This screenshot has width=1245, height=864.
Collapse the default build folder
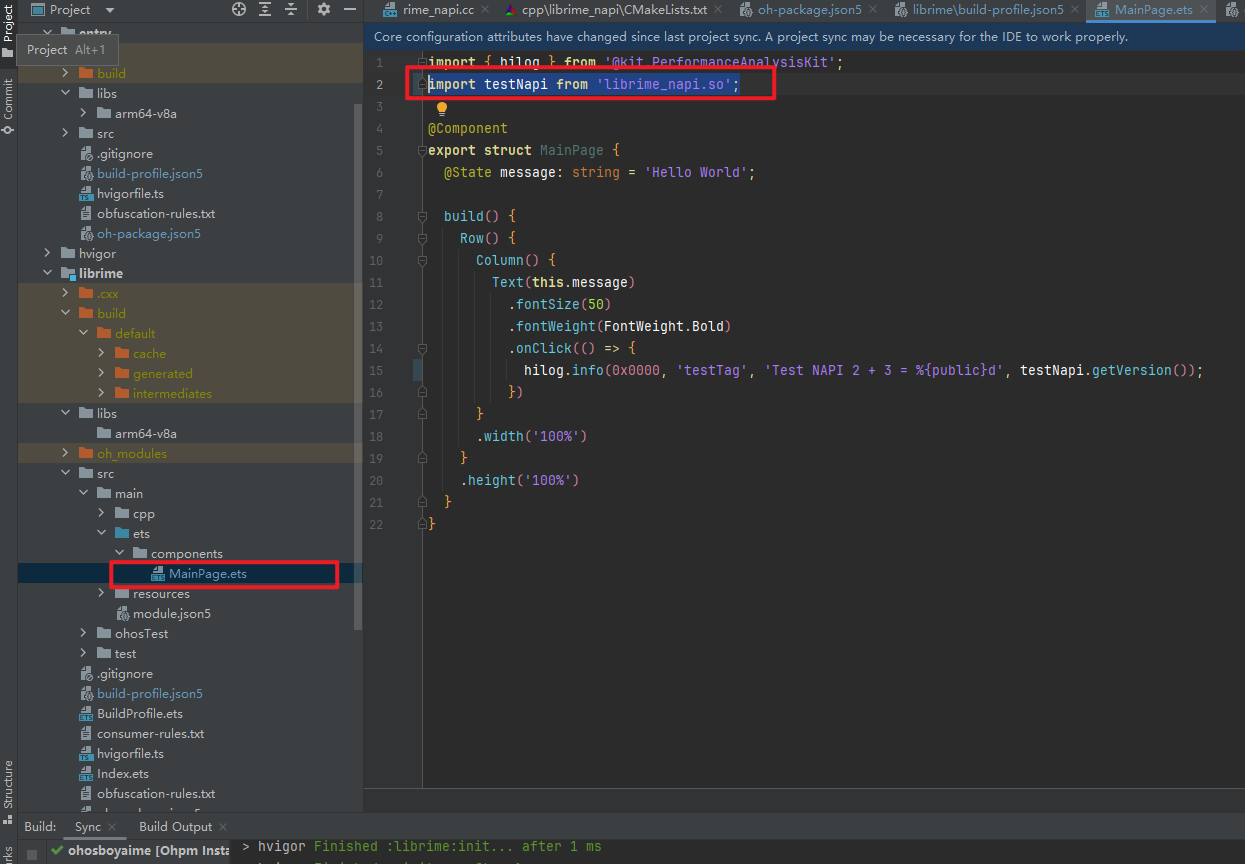click(x=84, y=334)
